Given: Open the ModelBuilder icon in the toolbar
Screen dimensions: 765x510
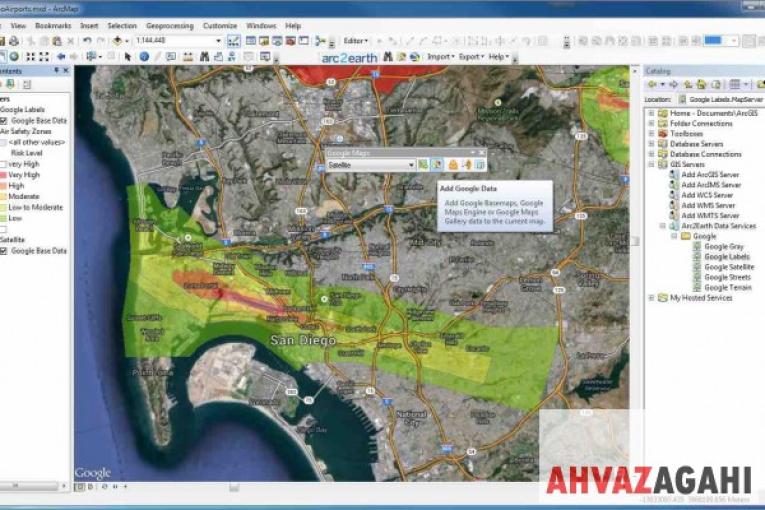Looking at the screenshot, I should (x=320, y=41).
